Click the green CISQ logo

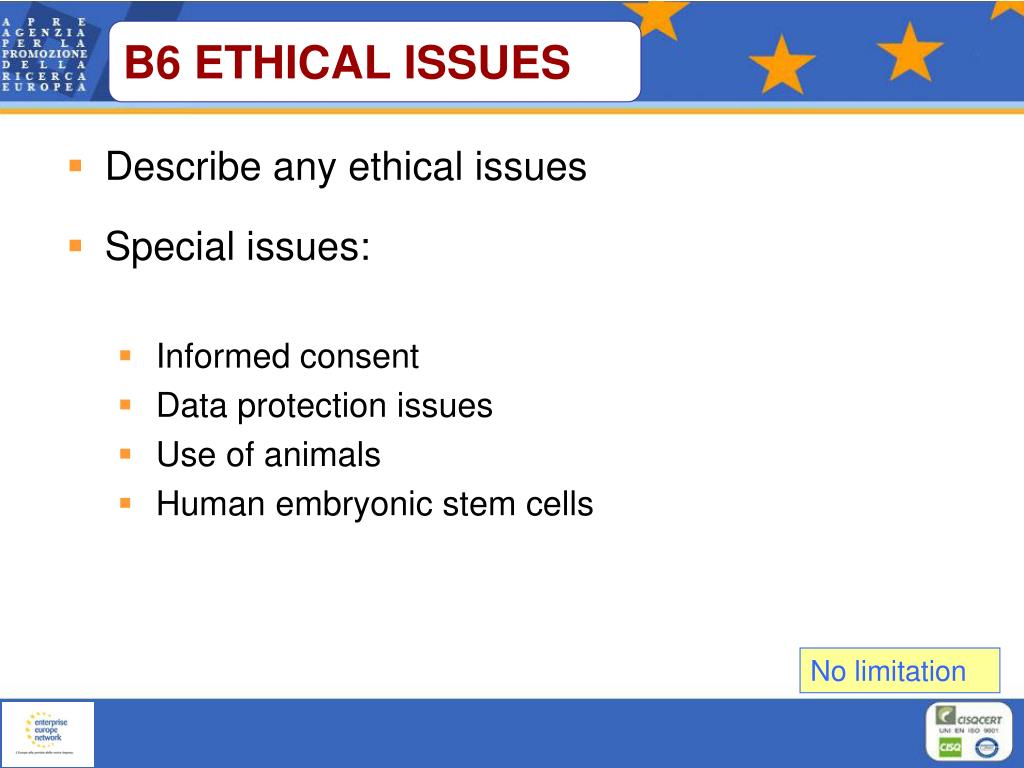(x=950, y=747)
